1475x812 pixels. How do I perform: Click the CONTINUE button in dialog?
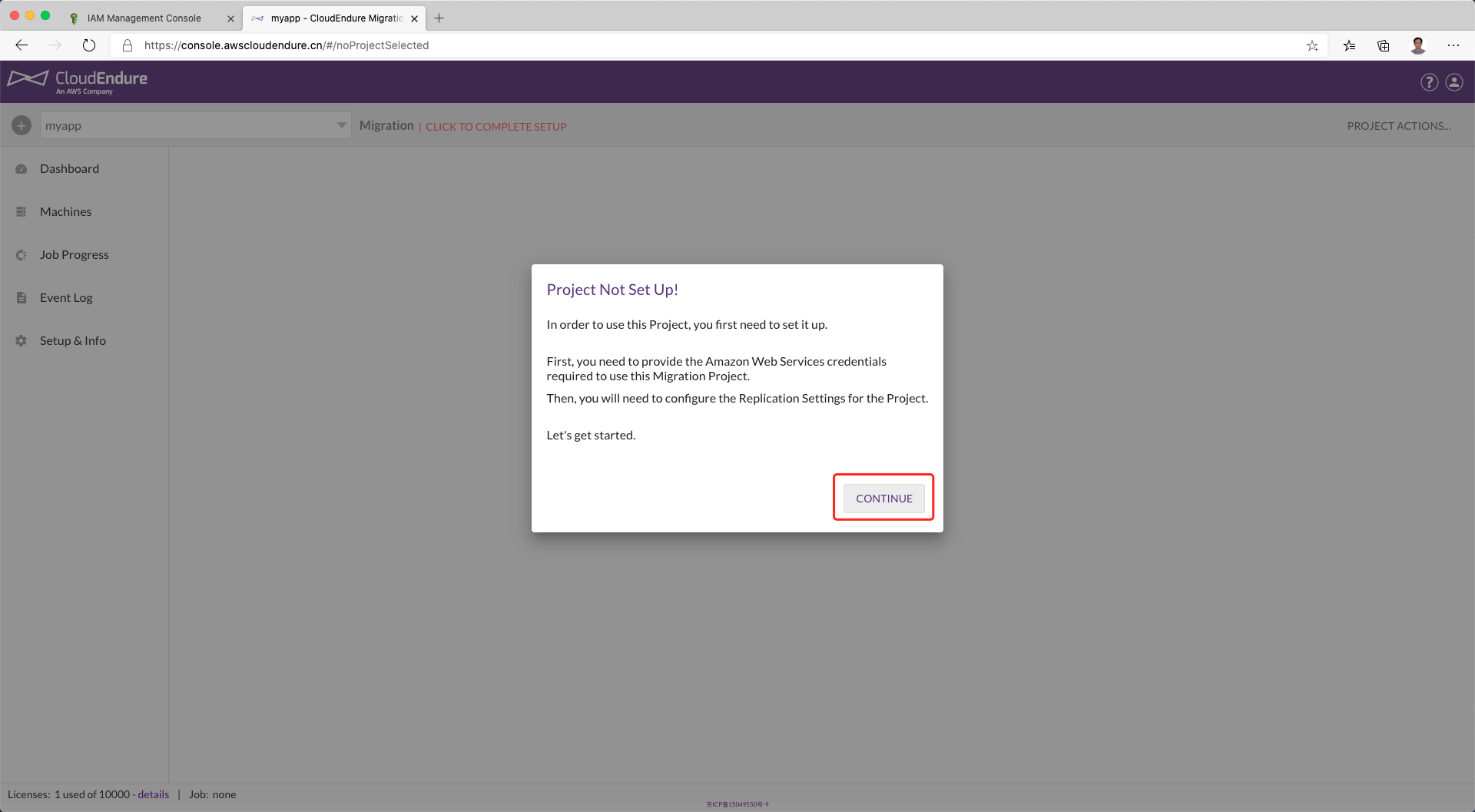(x=883, y=498)
